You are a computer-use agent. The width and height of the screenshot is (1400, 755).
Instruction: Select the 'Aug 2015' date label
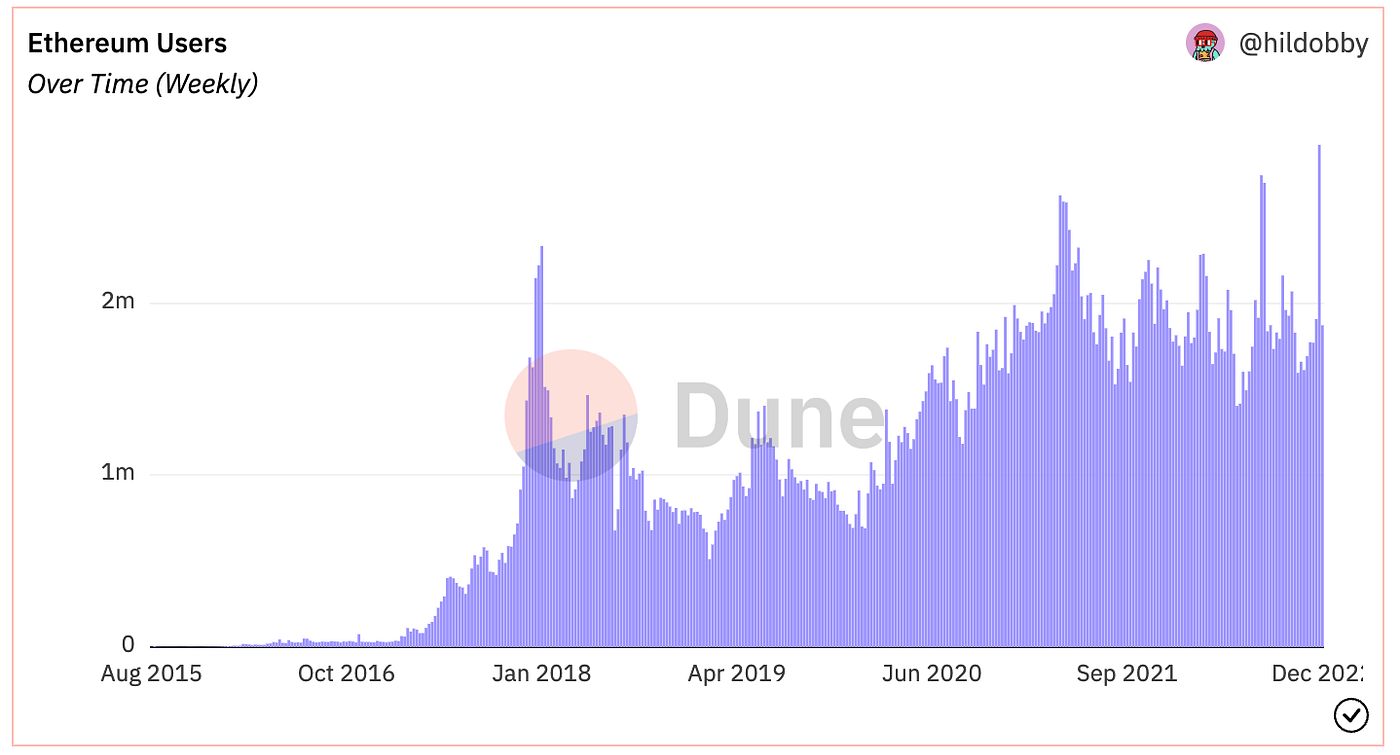152,674
